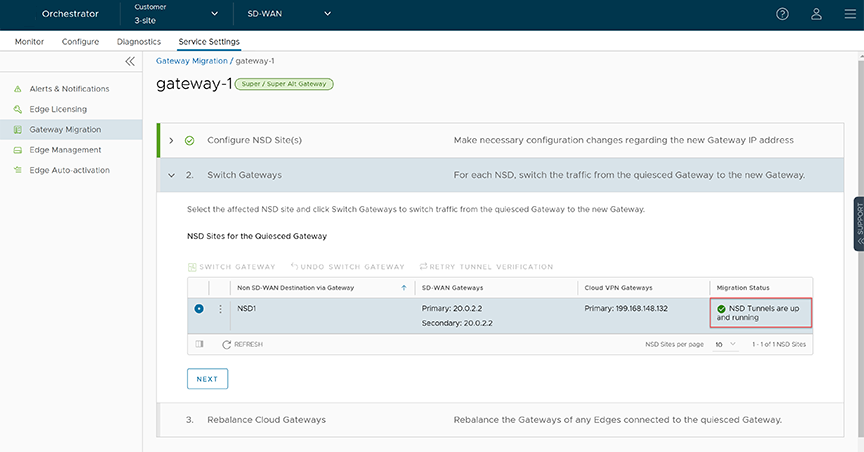Click the row actions three-dot icon for NSD1
The height and width of the screenshot is (452, 864).
click(220, 309)
